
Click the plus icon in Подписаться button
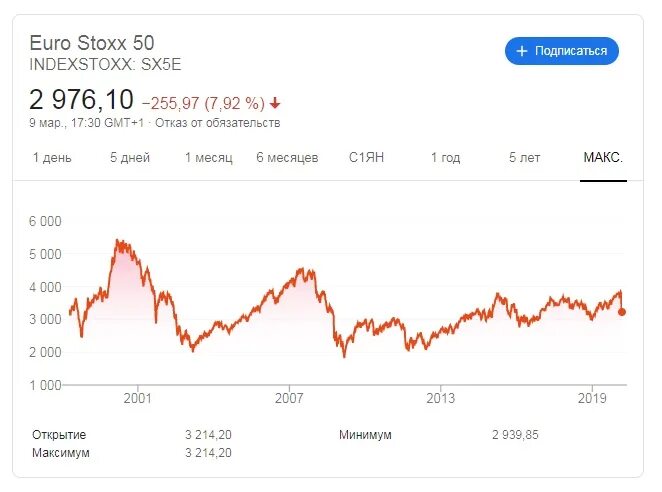click(x=522, y=51)
